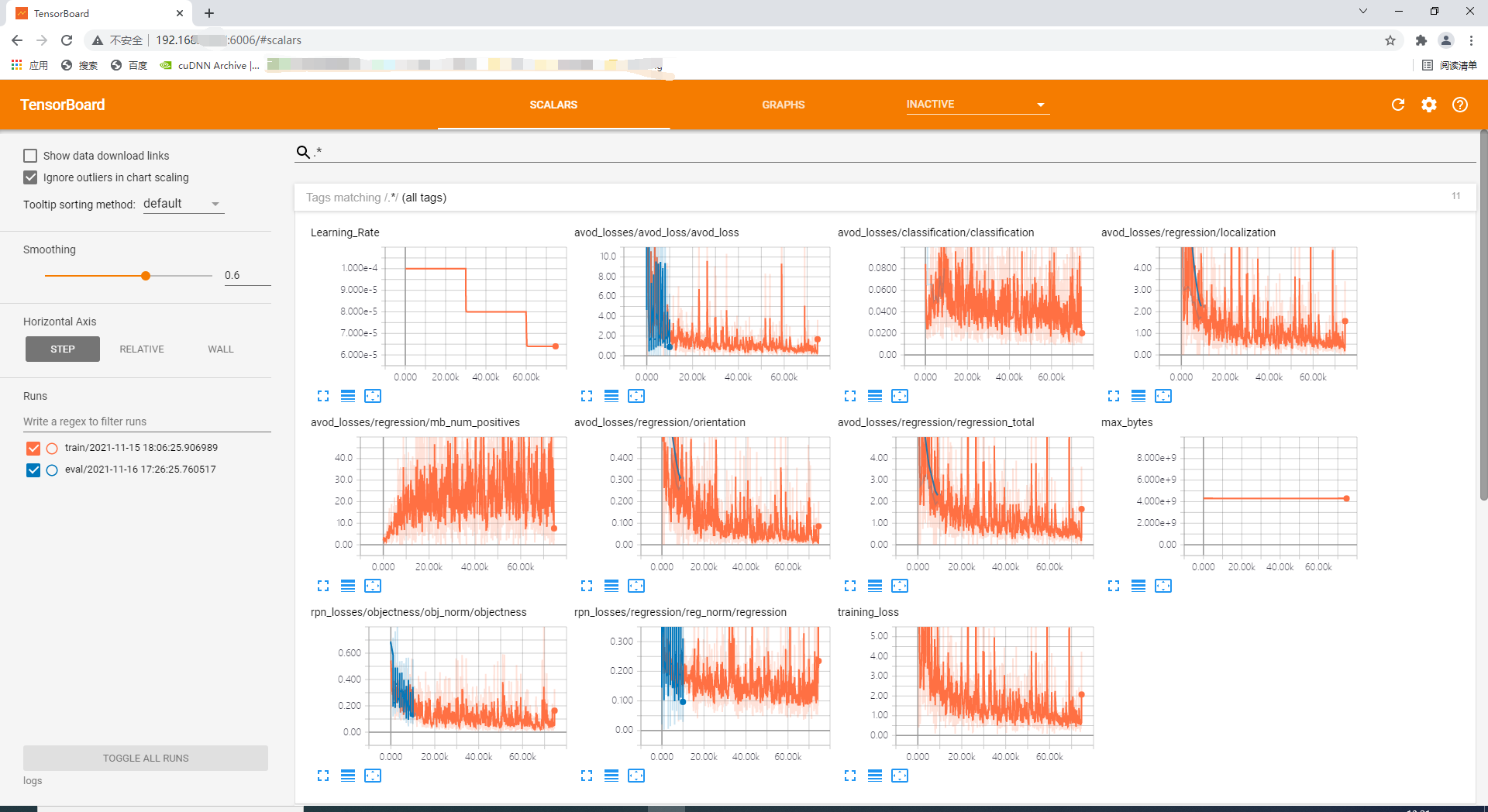
Task: Open the cuDNN Archive bookmark
Action: click(x=209, y=65)
